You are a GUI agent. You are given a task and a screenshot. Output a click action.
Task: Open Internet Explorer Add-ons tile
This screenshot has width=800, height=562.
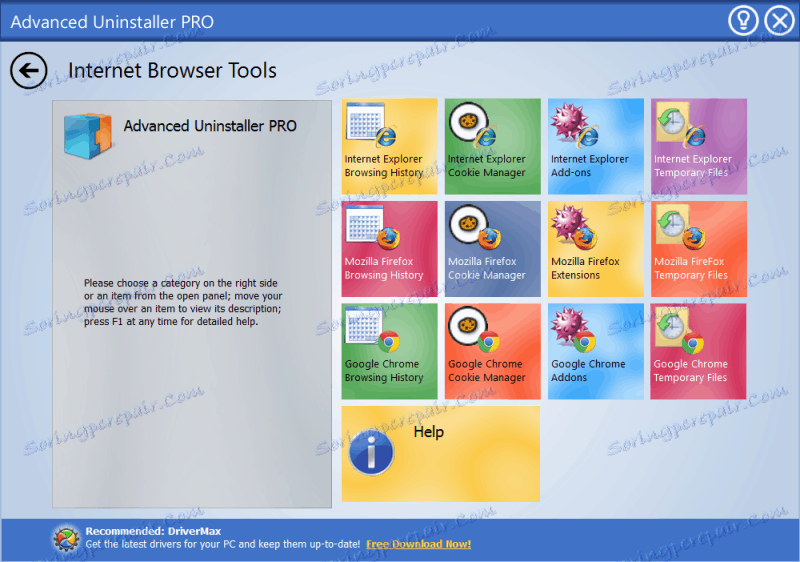pyautogui.click(x=595, y=146)
